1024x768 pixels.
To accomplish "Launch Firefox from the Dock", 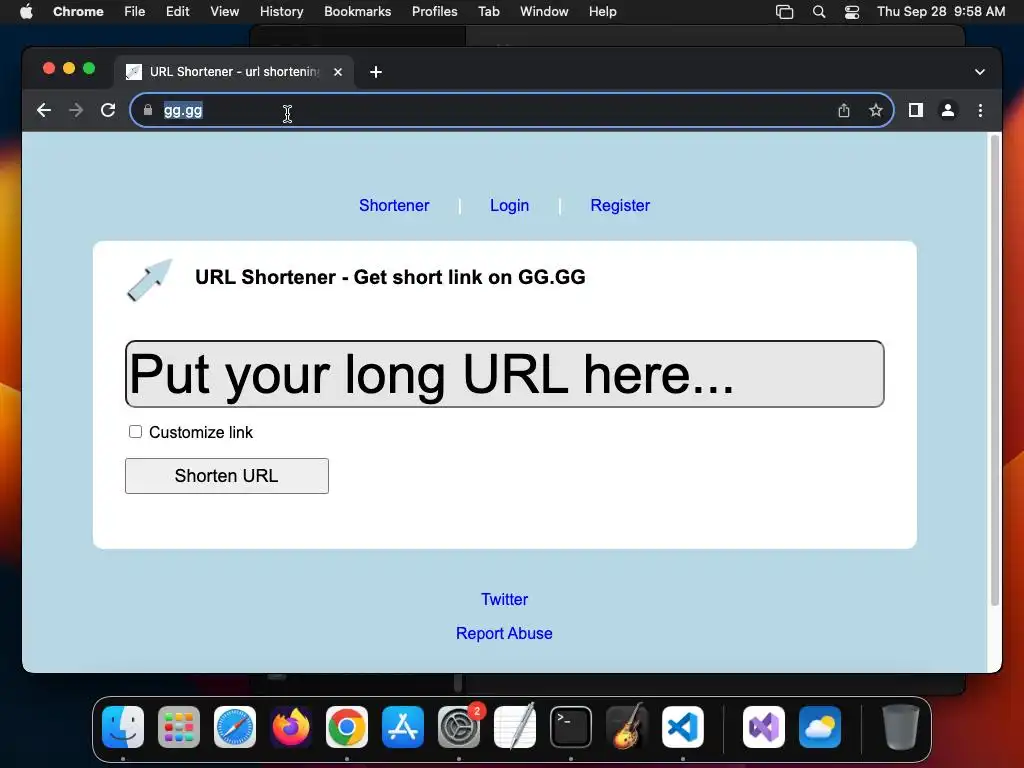I will tap(291, 727).
